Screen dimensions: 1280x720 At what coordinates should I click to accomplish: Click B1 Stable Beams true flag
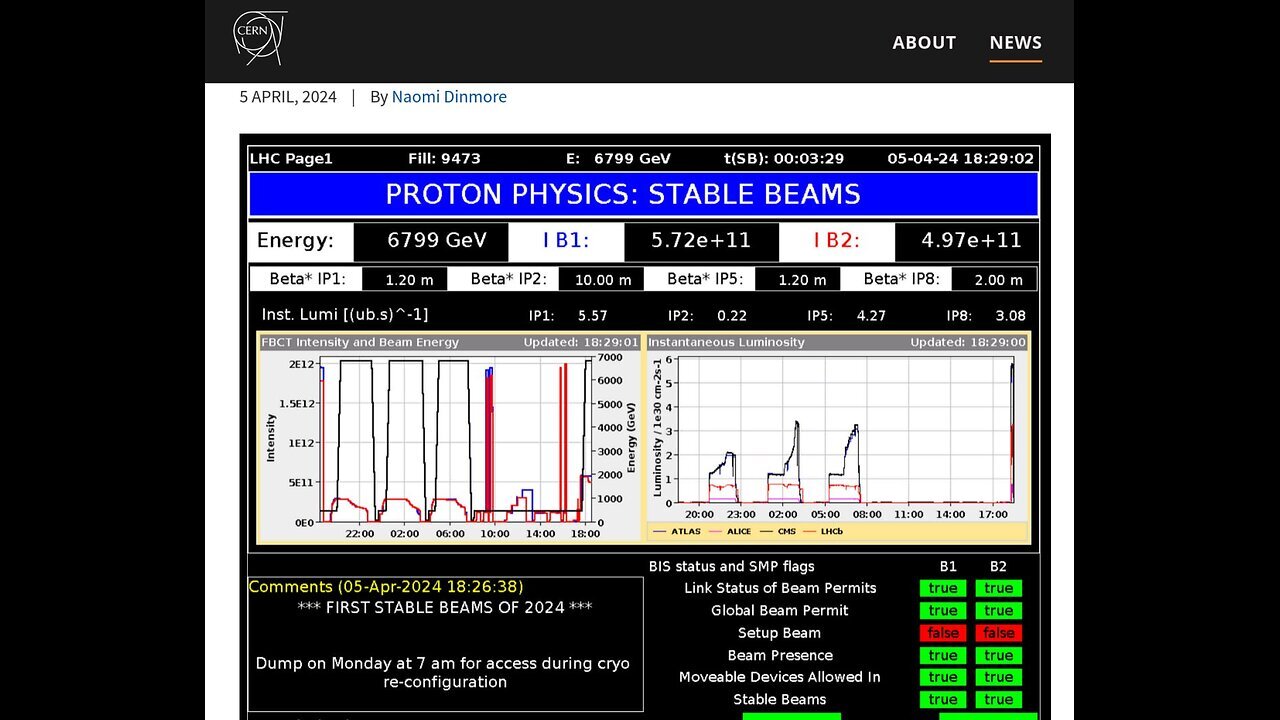(x=943, y=699)
